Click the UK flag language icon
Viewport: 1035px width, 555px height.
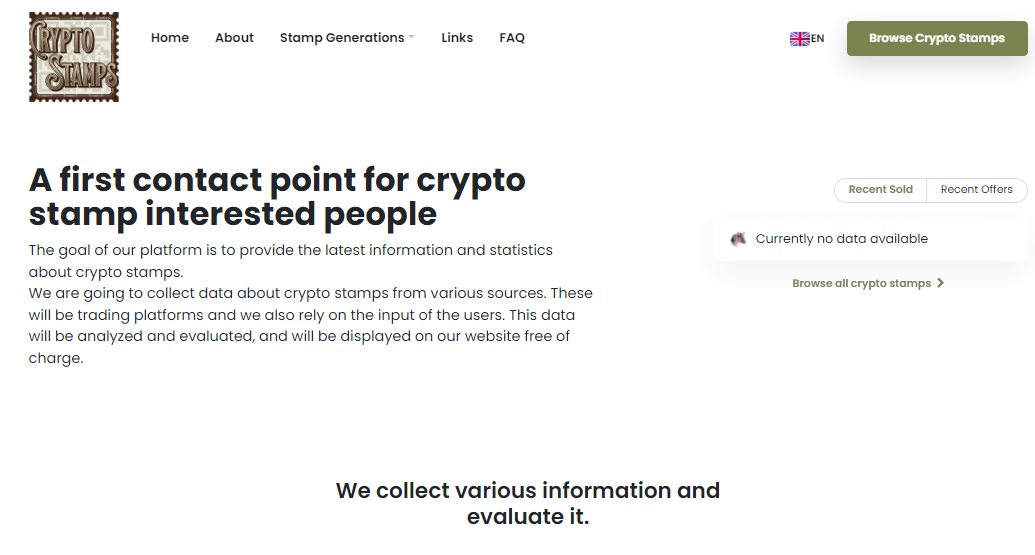pyautogui.click(x=799, y=39)
